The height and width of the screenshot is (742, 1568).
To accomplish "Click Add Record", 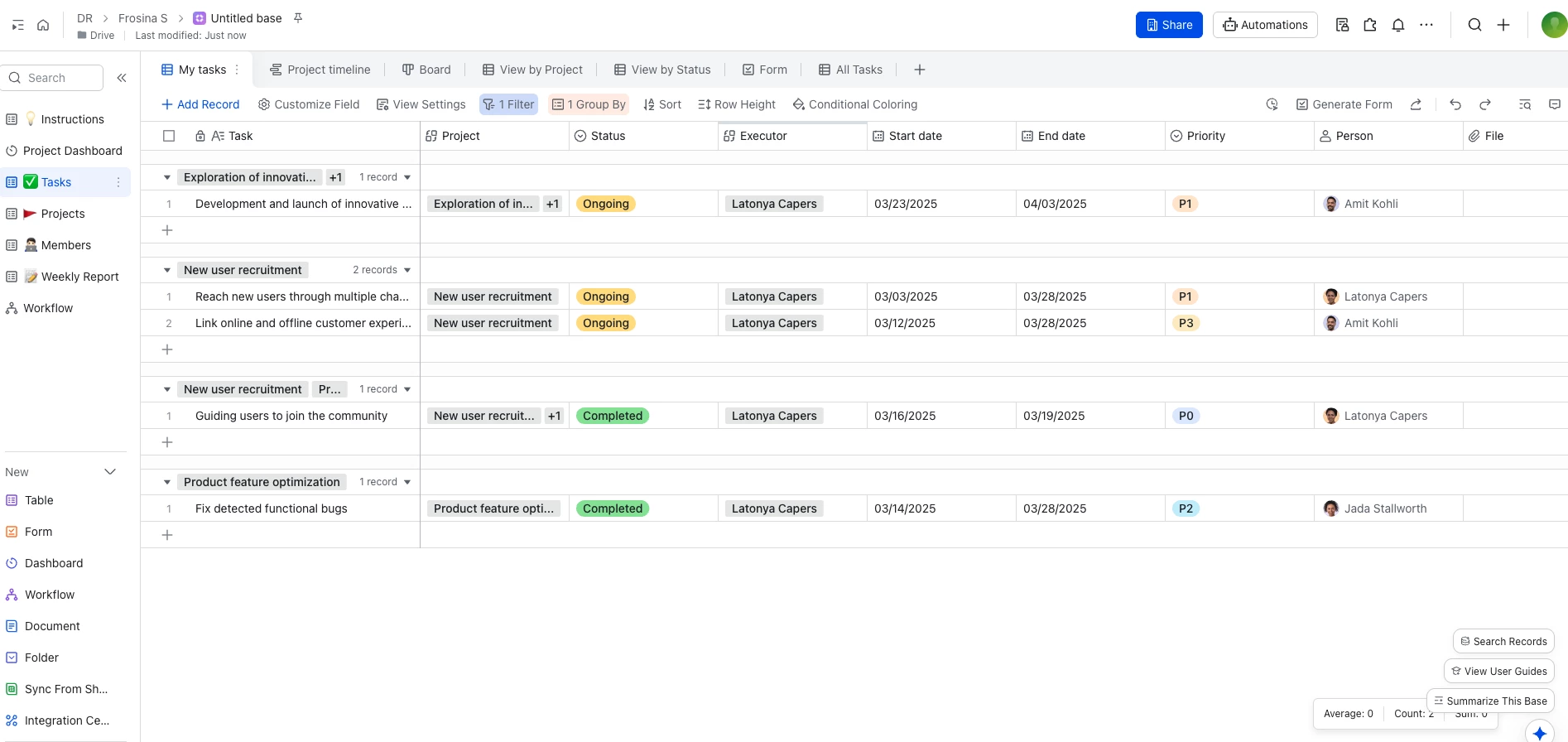I will [200, 104].
